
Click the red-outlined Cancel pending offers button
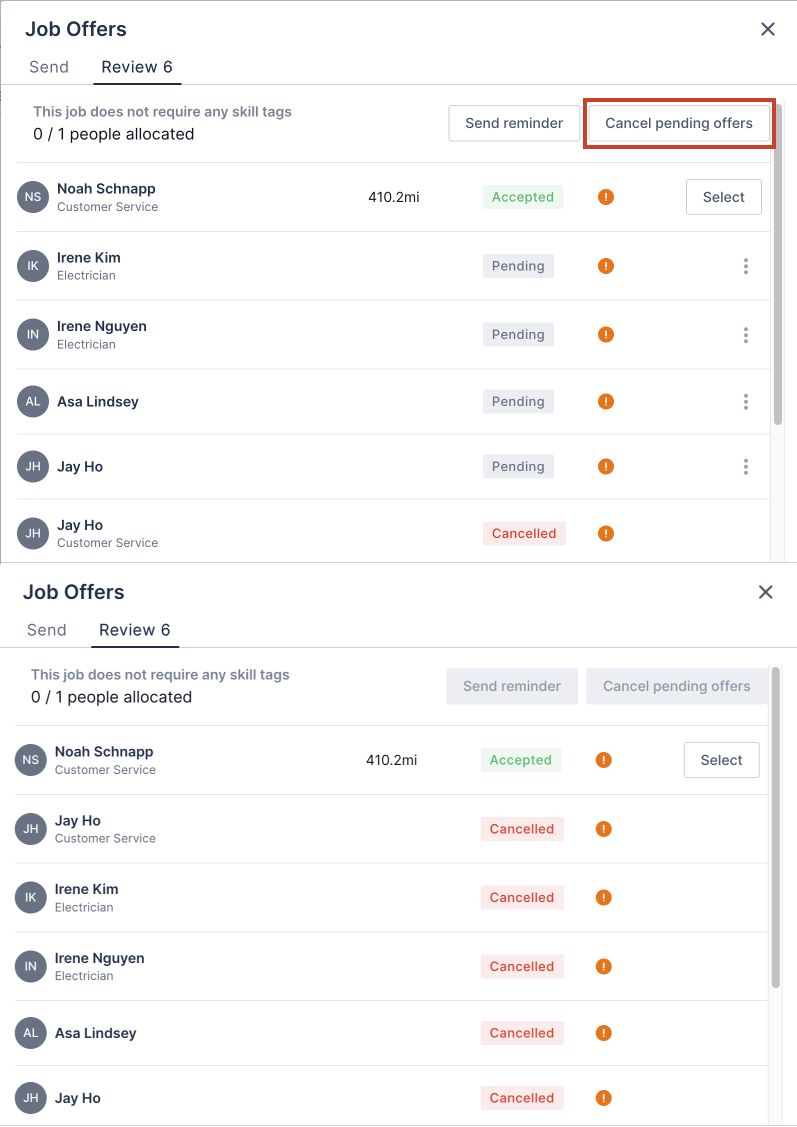tap(679, 124)
